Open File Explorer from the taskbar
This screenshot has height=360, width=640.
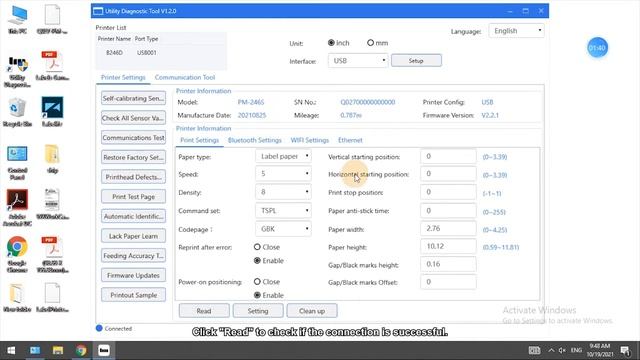pyautogui.click(x=58, y=350)
